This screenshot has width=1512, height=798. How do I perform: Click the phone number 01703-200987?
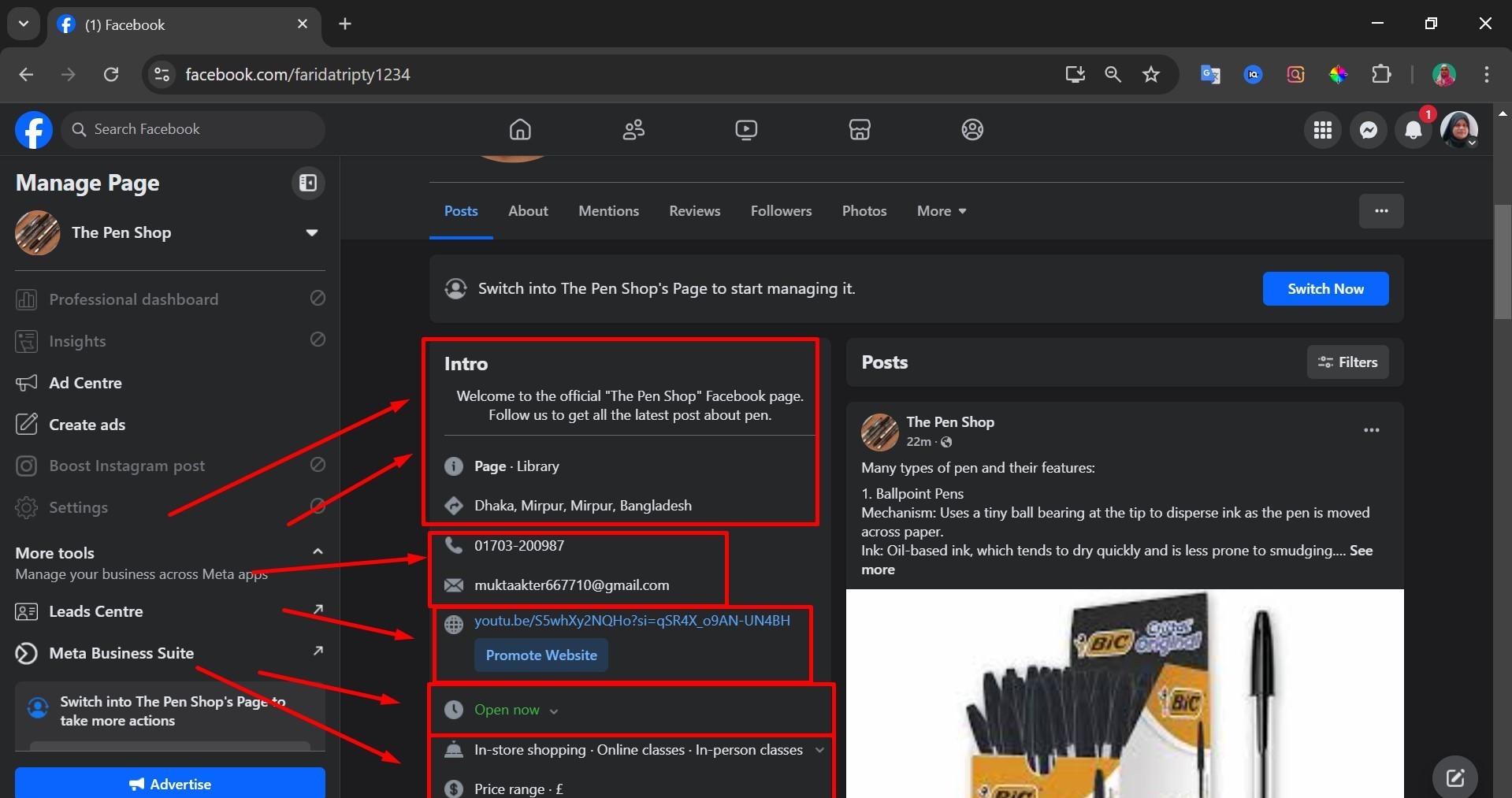519,545
